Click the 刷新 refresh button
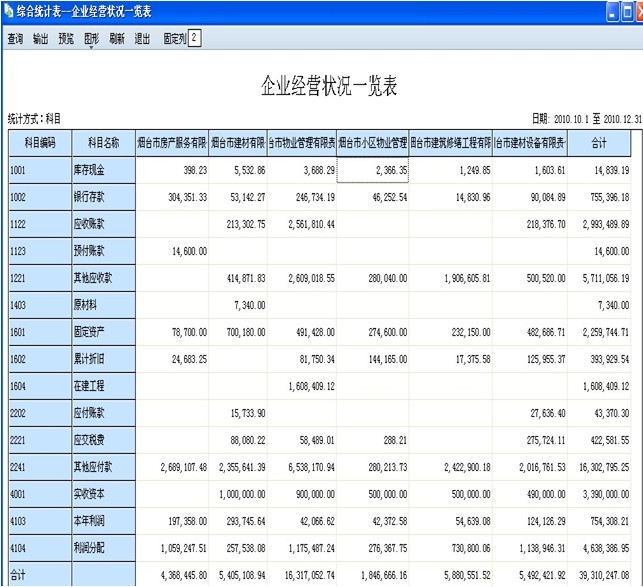 (116, 39)
